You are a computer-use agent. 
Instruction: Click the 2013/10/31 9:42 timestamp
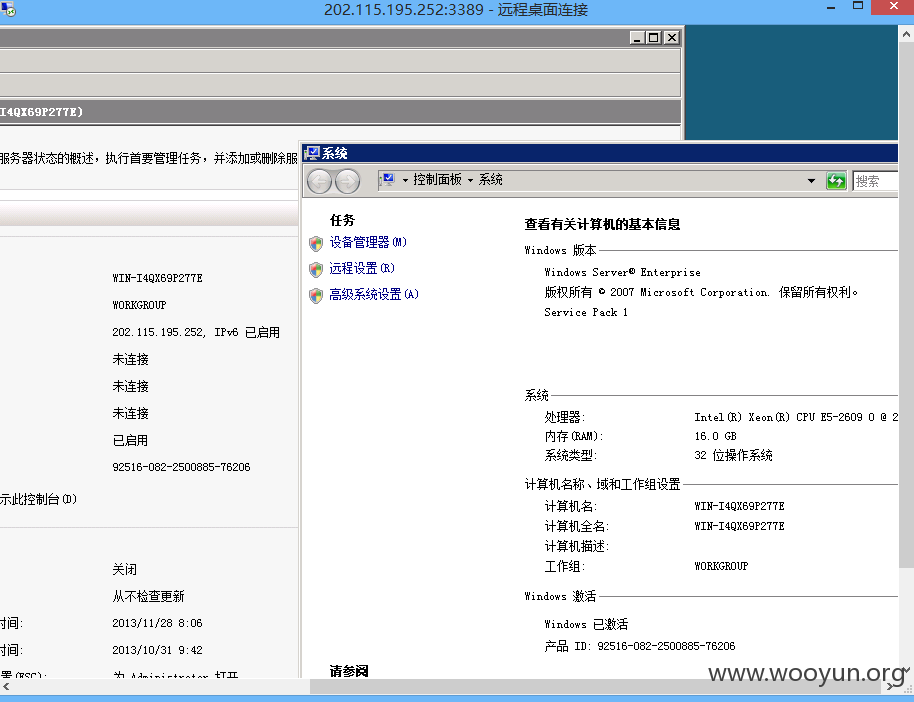click(157, 650)
